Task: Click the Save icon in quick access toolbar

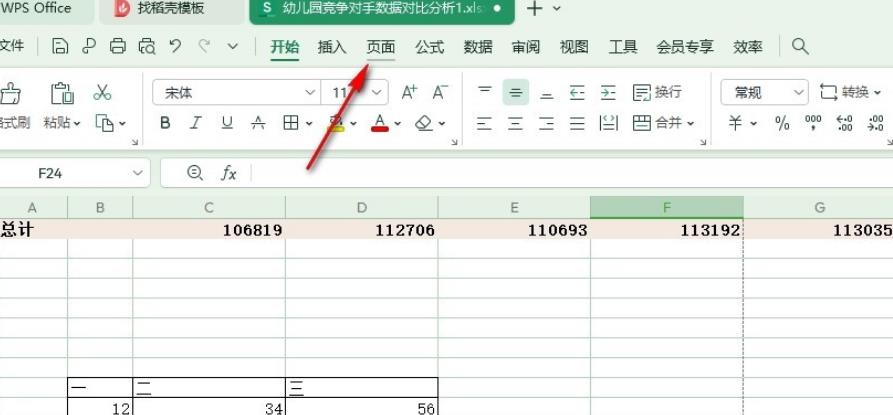Action: coord(60,46)
